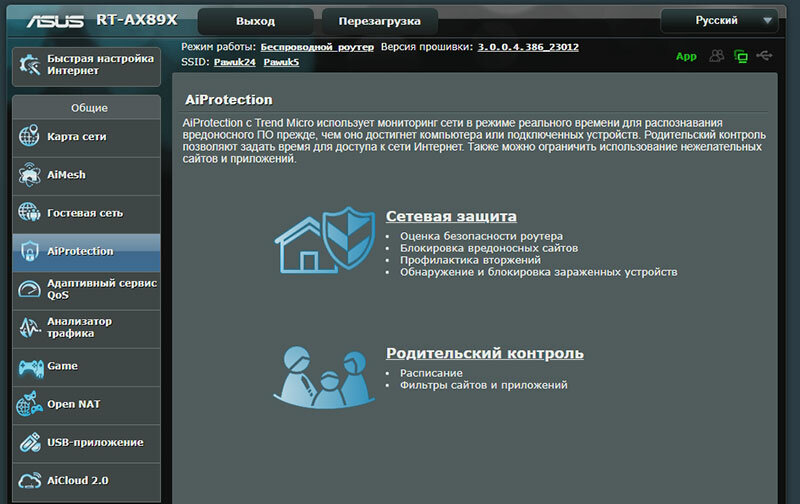Select AiProtection menu item
The height and width of the screenshot is (504, 800).
tap(86, 252)
